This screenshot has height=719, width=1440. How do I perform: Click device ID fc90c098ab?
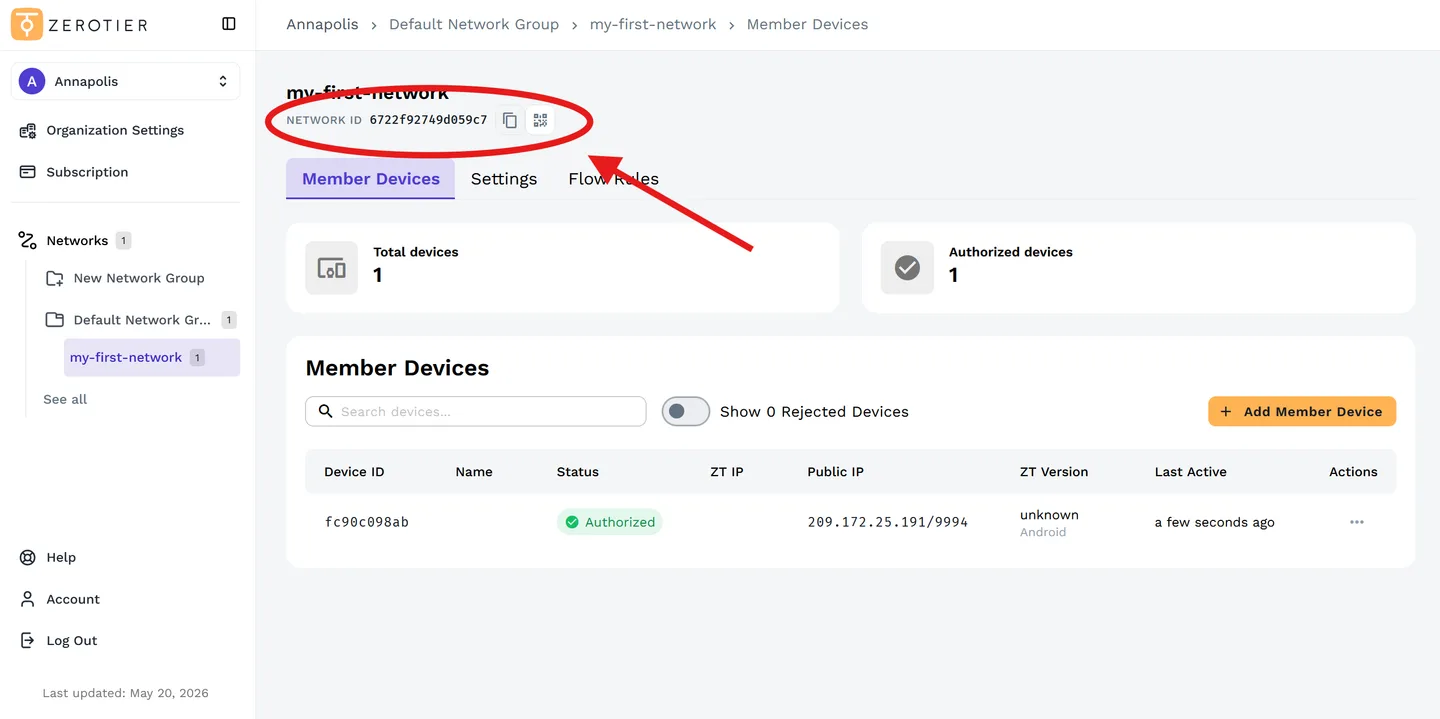click(x=367, y=522)
